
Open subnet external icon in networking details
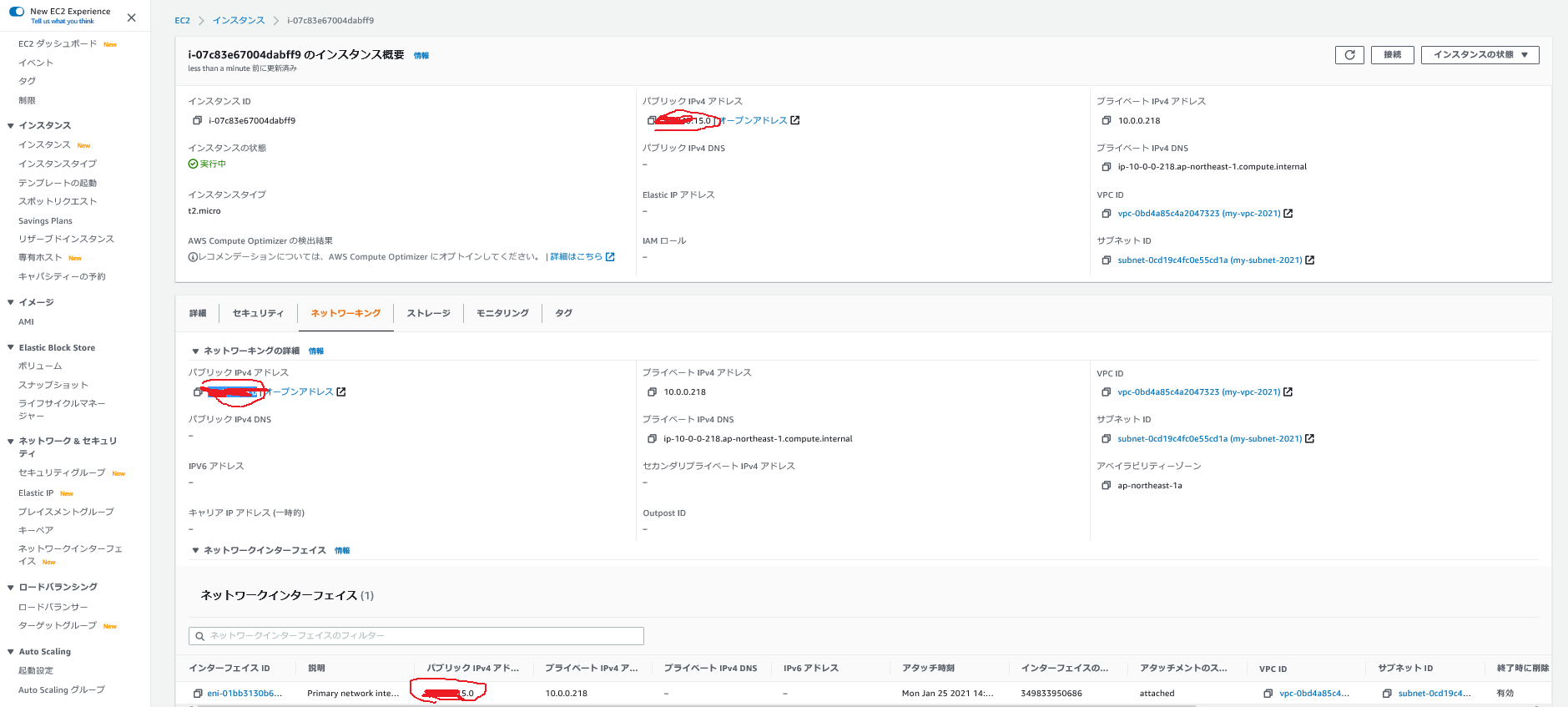pos(1310,439)
